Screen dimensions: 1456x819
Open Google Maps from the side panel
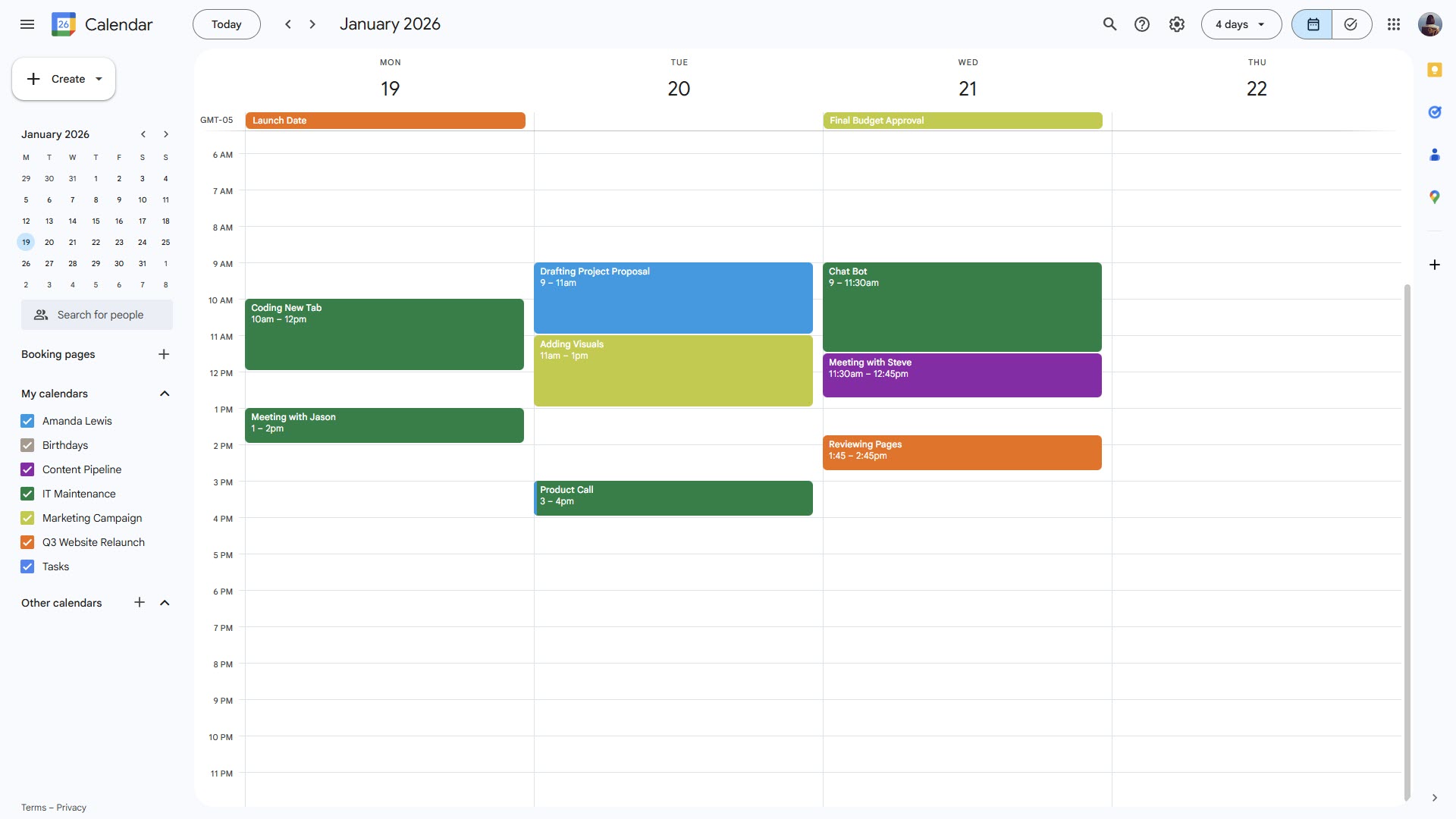pos(1435,196)
